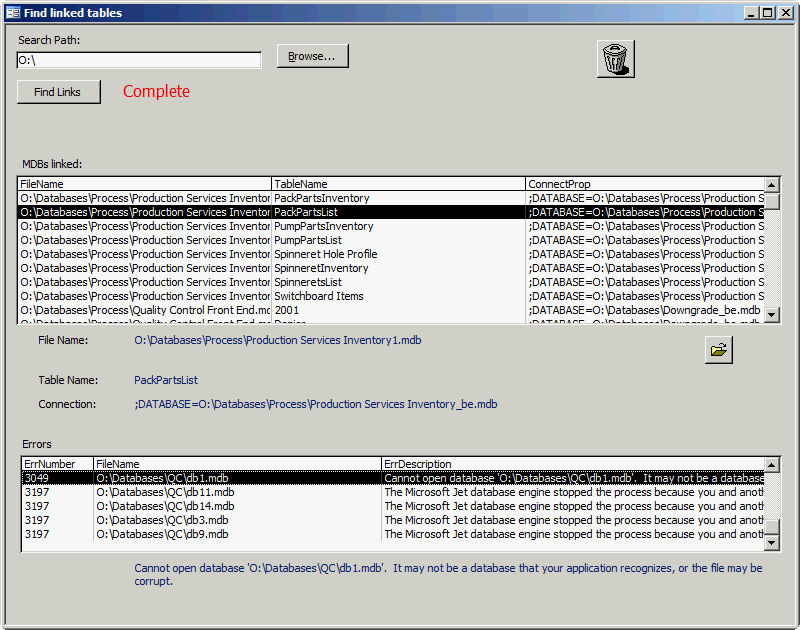The width and height of the screenshot is (800, 630).
Task: Select the Switchboard Items table row
Action: coord(319,296)
